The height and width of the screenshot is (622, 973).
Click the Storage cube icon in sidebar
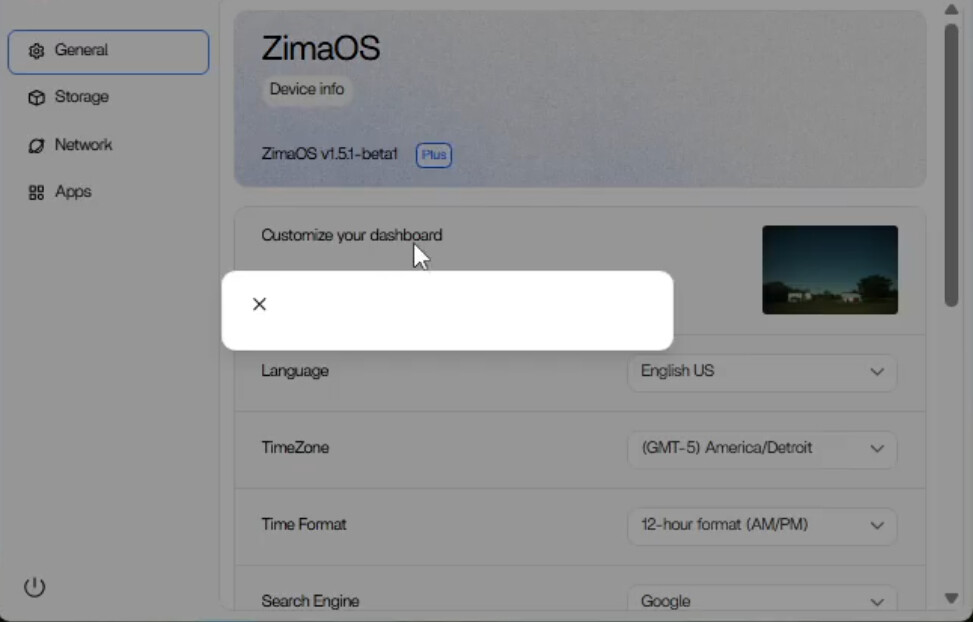37,98
